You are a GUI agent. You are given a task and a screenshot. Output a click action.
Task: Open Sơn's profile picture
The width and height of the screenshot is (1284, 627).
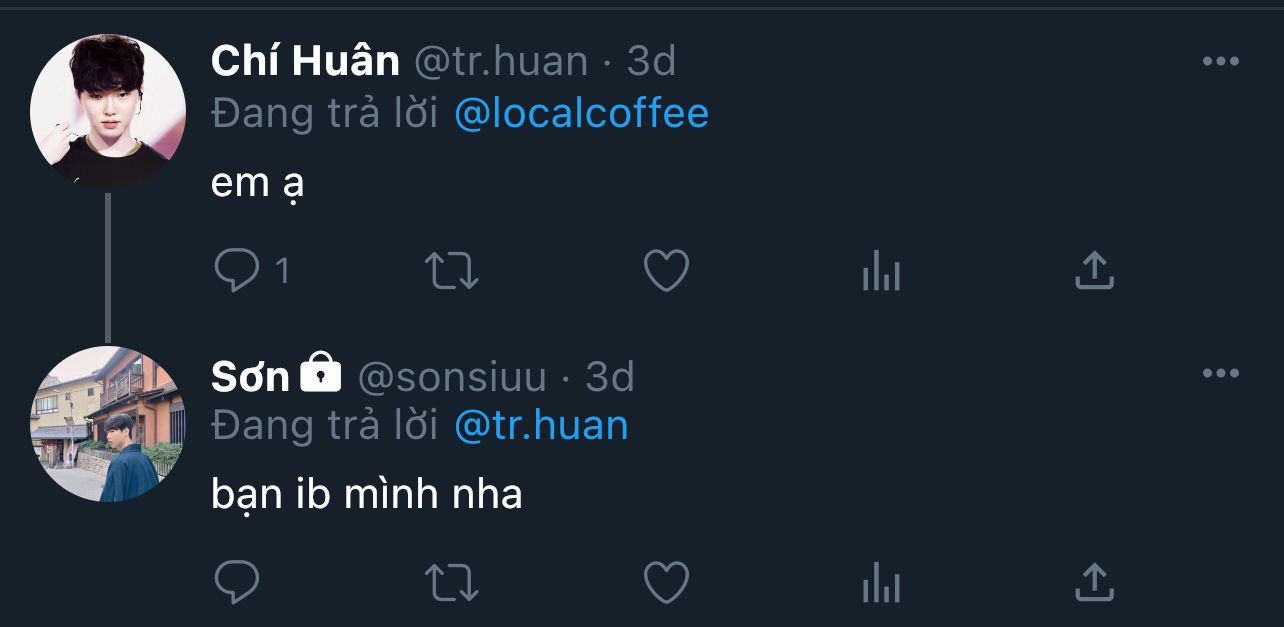108,424
